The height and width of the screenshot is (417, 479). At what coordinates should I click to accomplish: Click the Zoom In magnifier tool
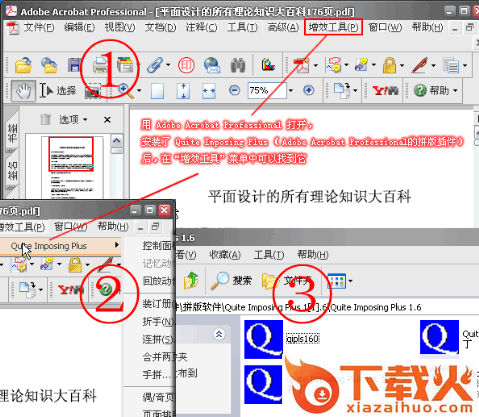126,91
